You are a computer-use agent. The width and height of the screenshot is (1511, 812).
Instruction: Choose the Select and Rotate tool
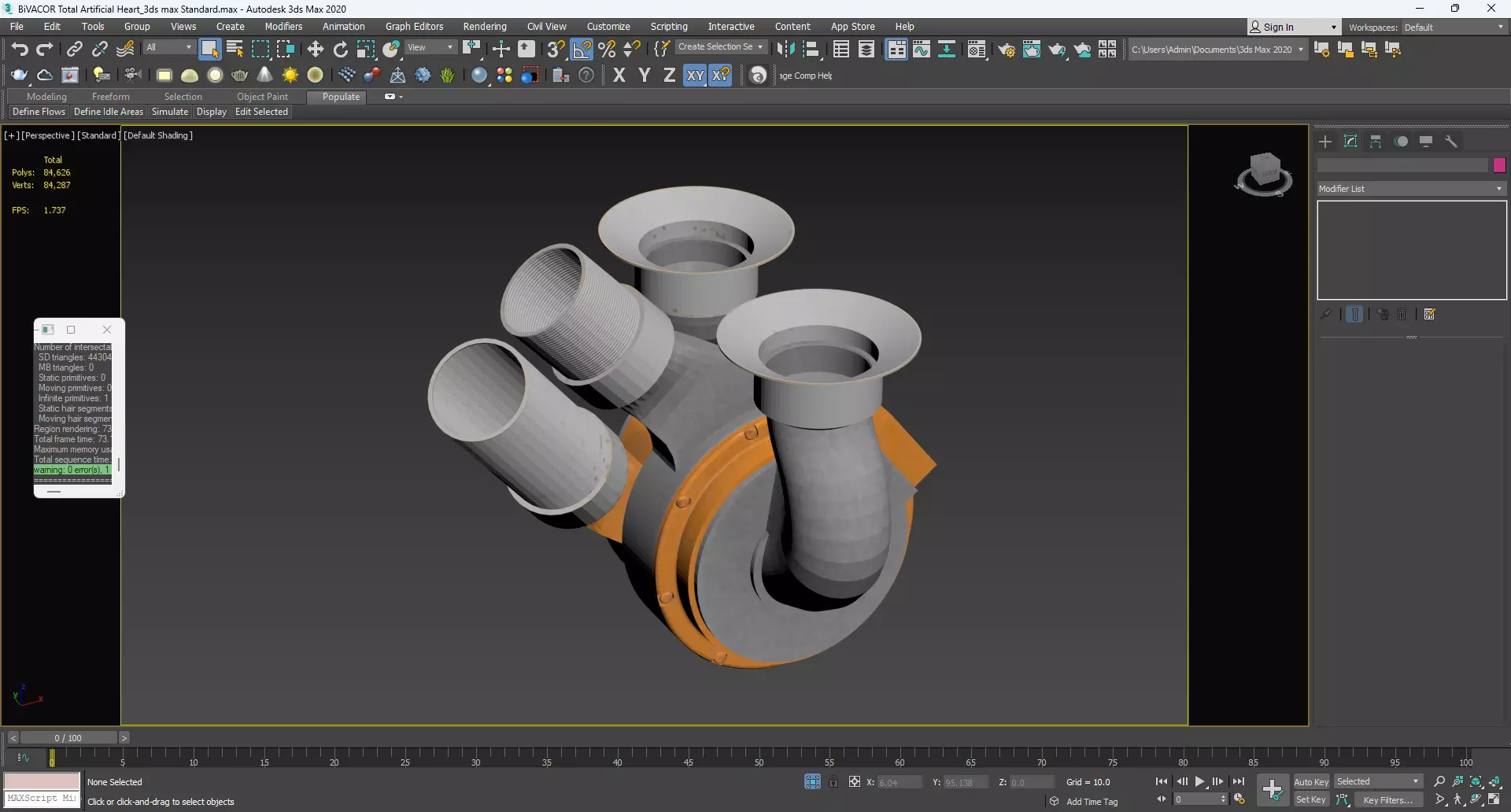341,49
